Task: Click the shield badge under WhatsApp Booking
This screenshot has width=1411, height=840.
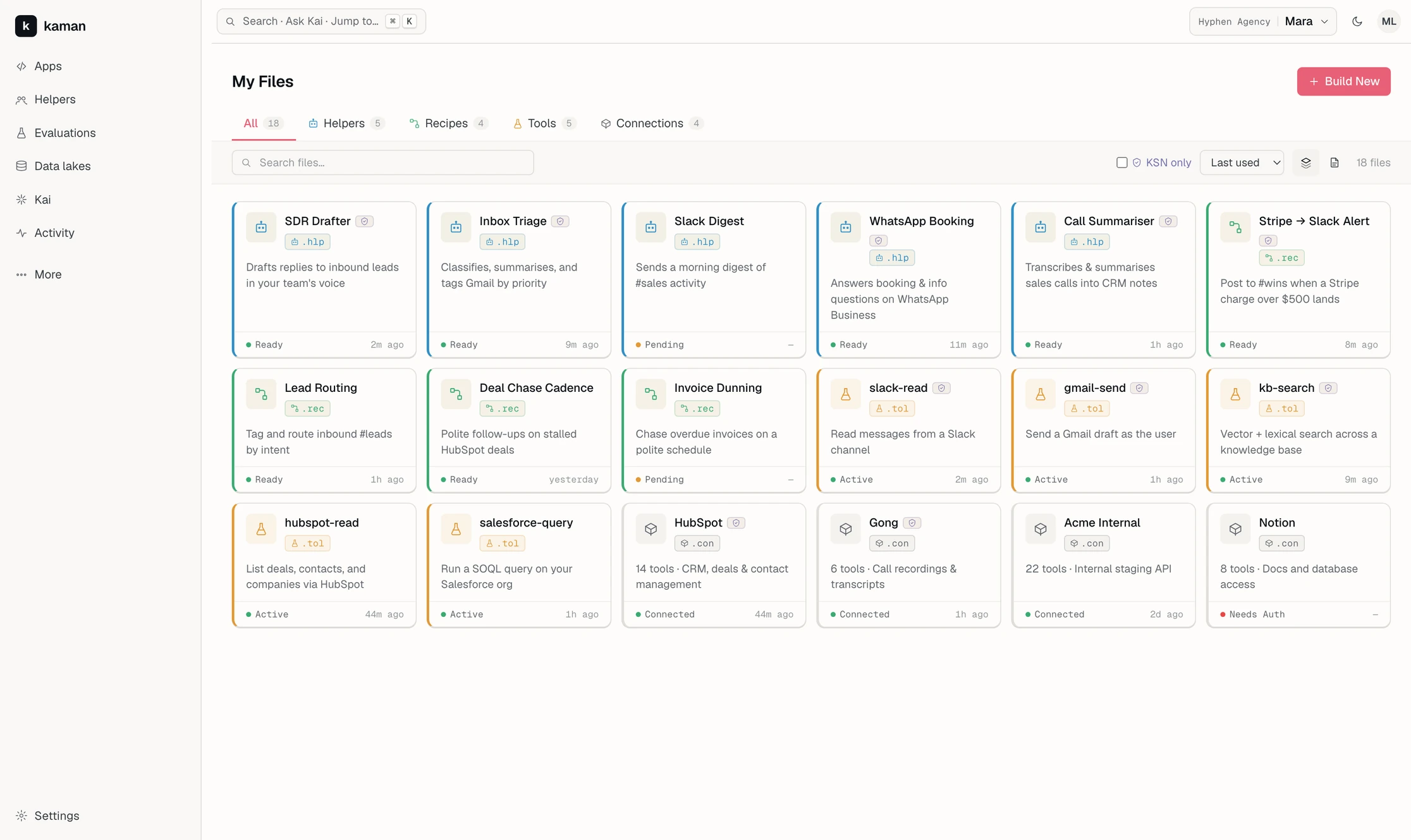Action: [879, 241]
